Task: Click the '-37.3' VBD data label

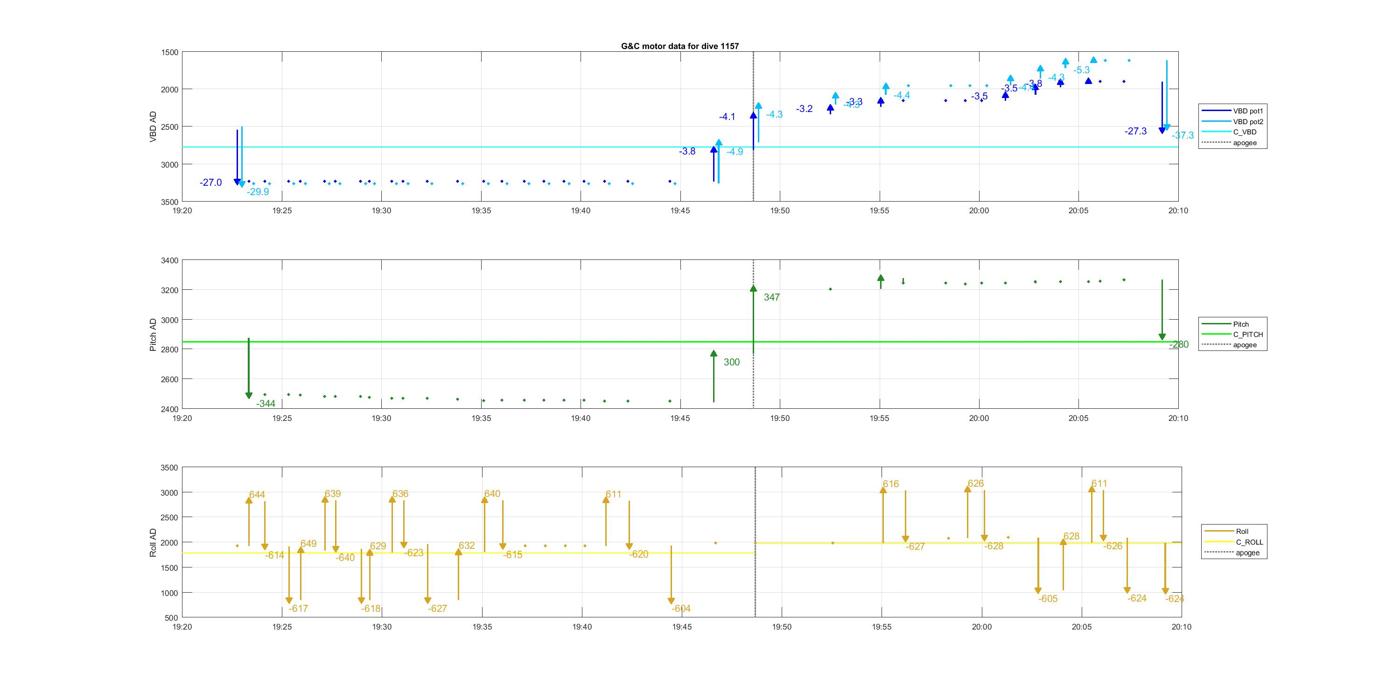Action: (x=1183, y=135)
